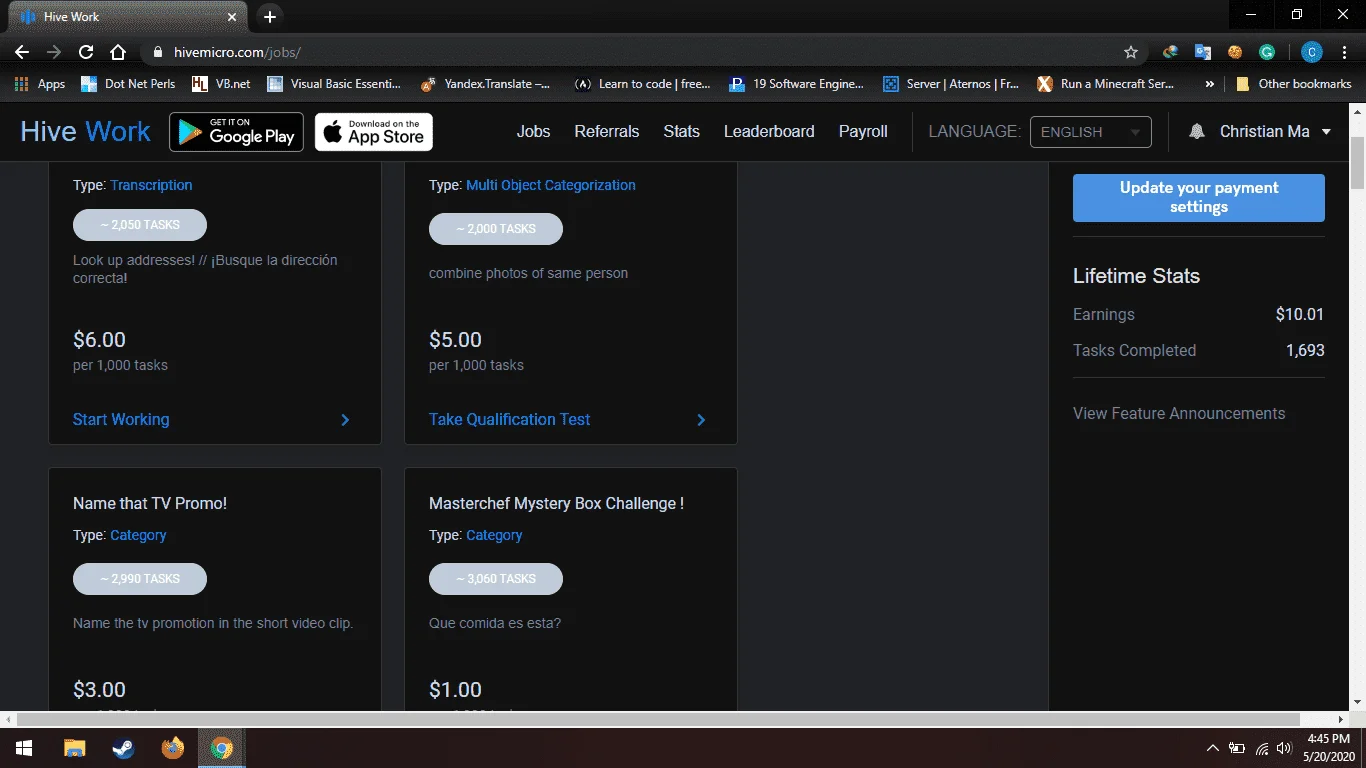Open the Apps bookmarks shortcut

41,84
